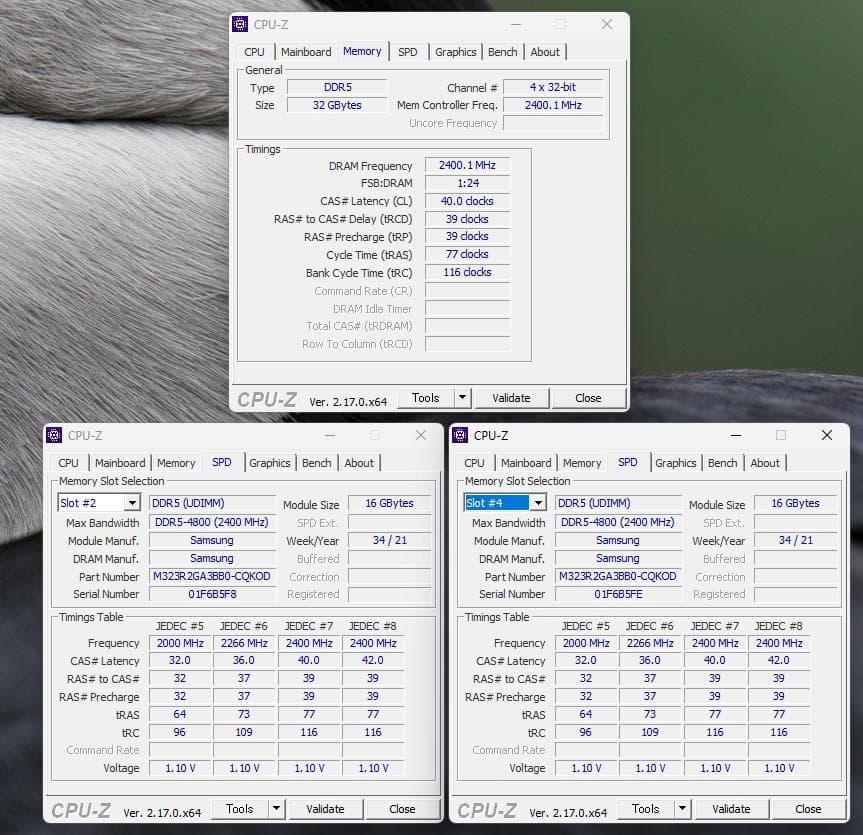Viewport: 863px width, 835px height.
Task: Click serial number 01F6B5F8 in Slot #2 window
Action: coord(212,594)
